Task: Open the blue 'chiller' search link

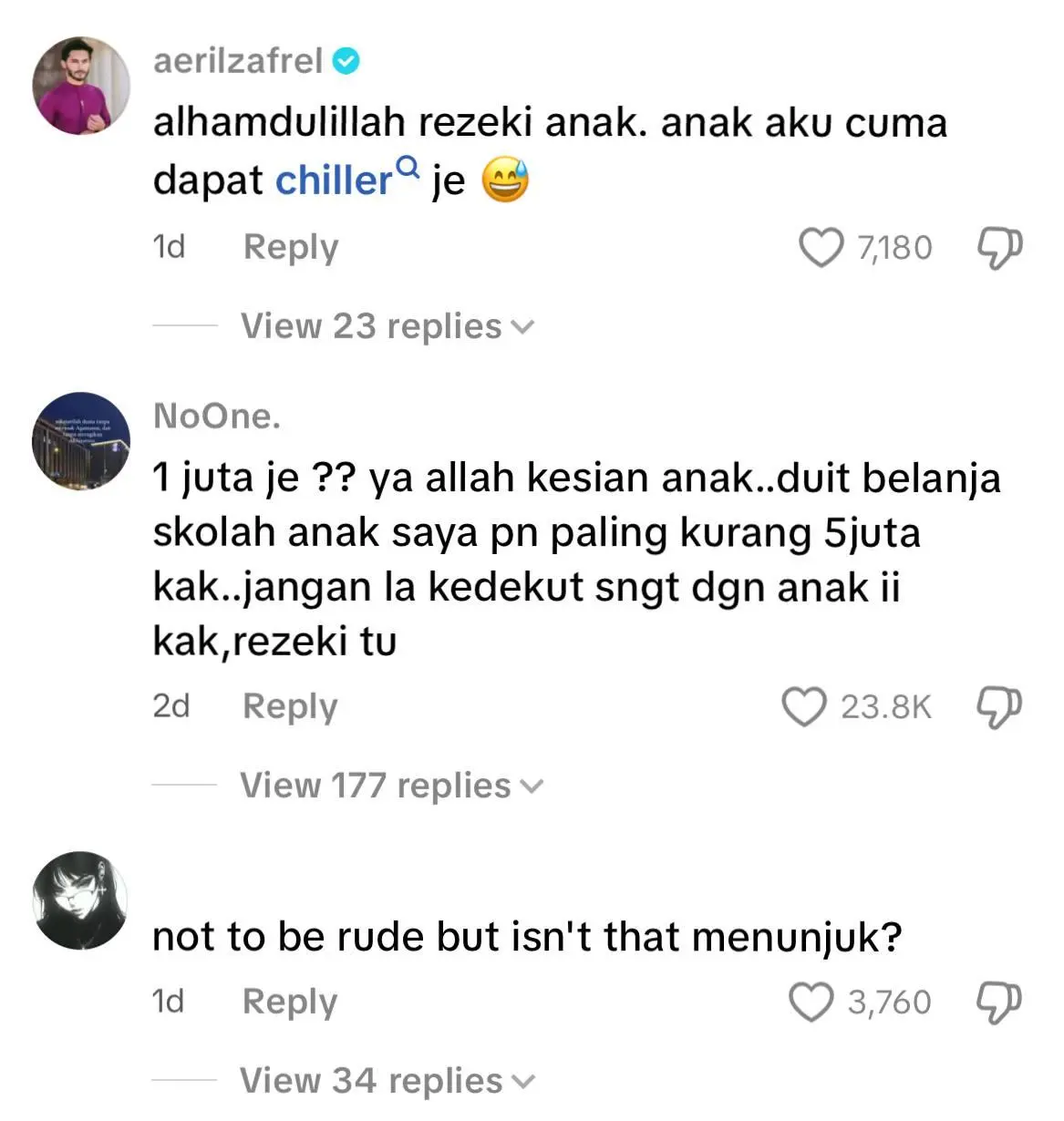Action: 334,180
